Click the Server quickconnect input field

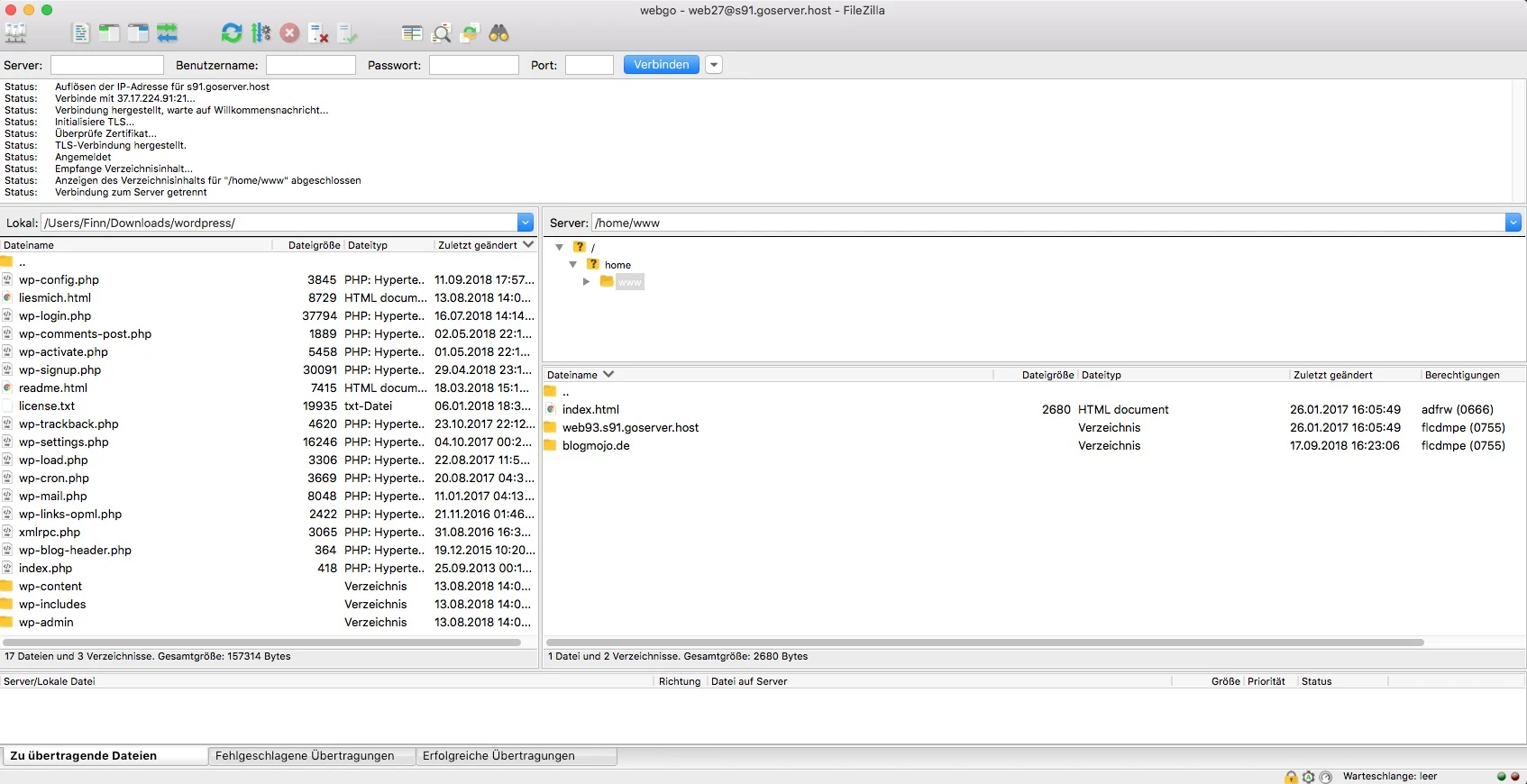(x=106, y=65)
